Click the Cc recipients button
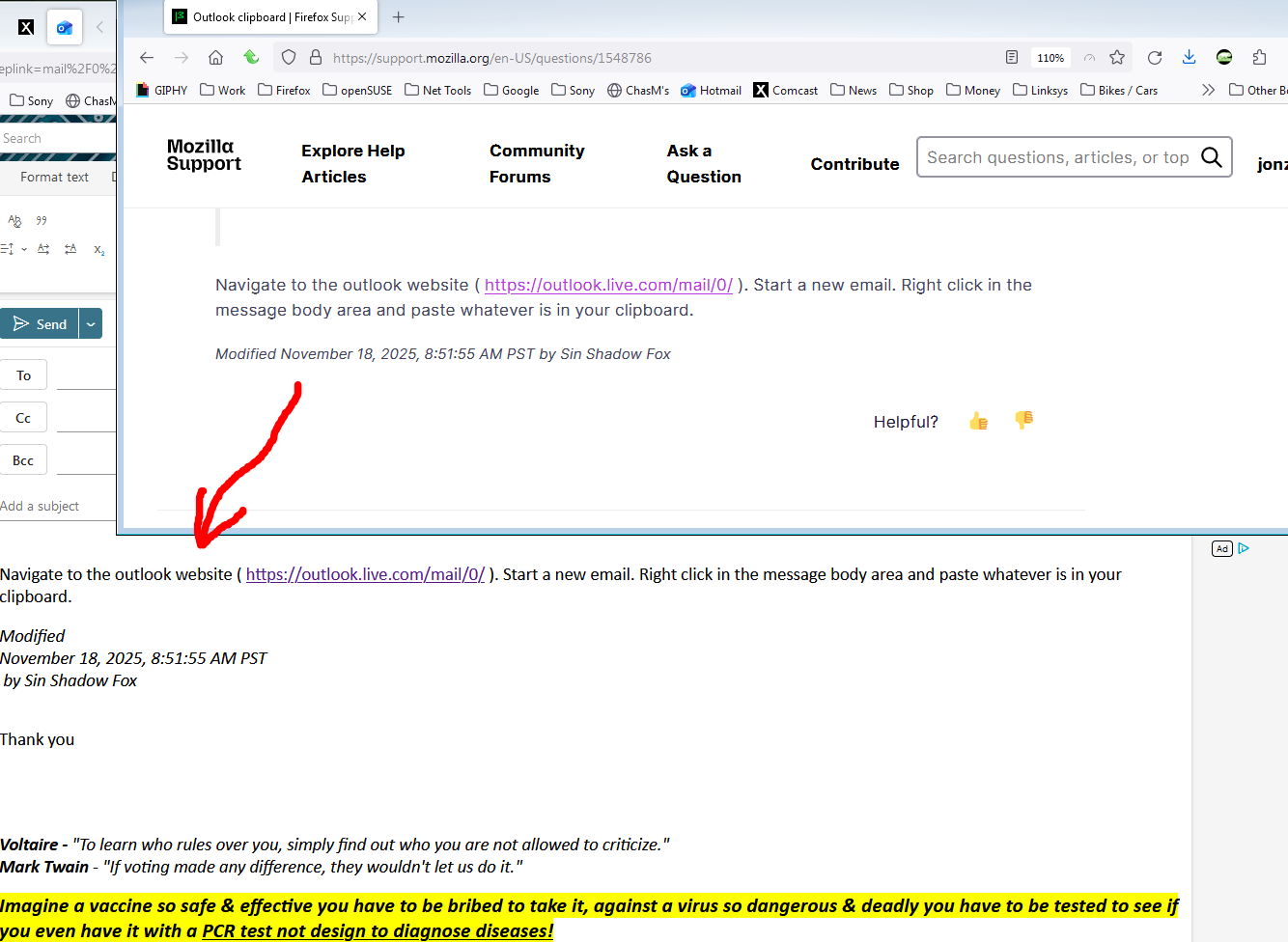This screenshot has height=942, width=1288. [x=23, y=418]
